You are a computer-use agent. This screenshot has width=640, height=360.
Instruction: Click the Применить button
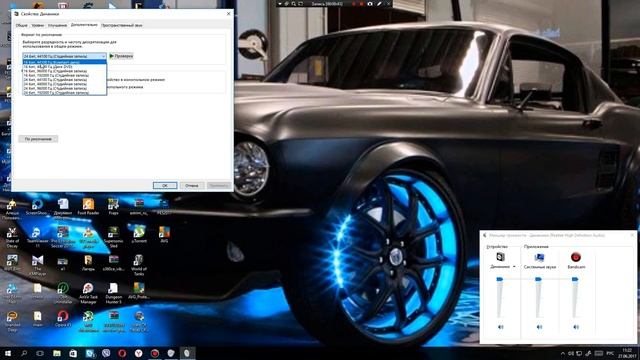(x=219, y=185)
